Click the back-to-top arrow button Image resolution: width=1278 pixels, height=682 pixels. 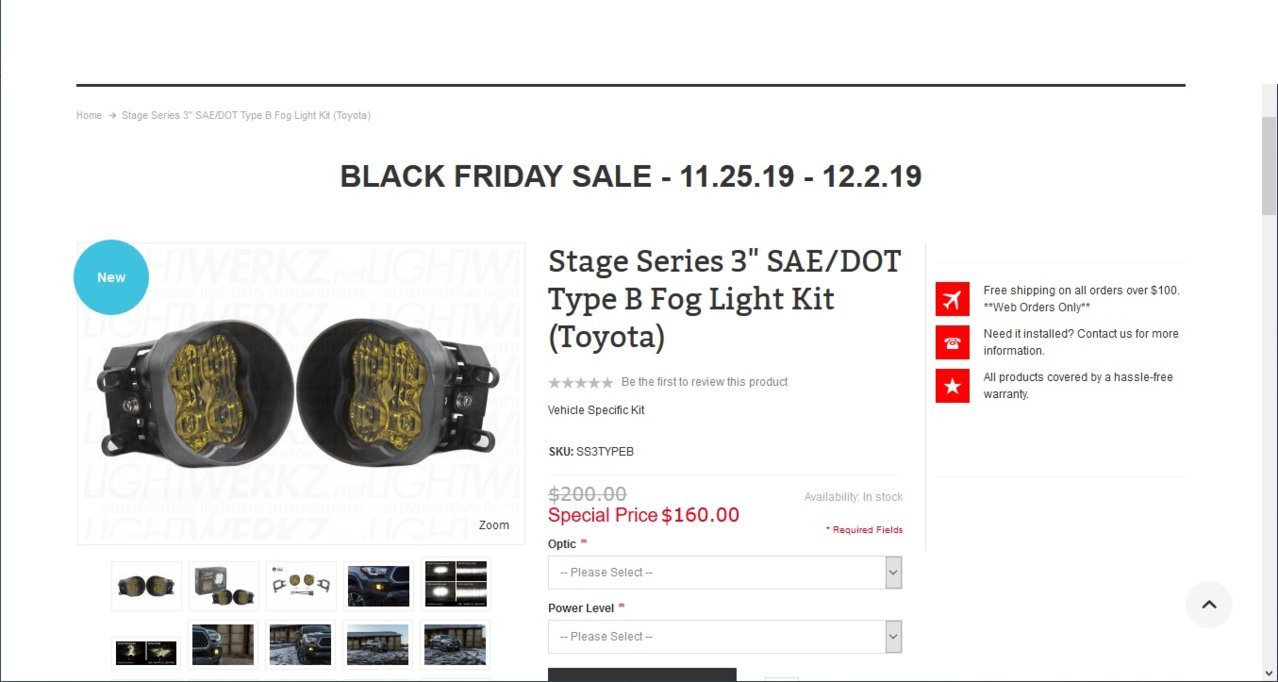click(1209, 604)
